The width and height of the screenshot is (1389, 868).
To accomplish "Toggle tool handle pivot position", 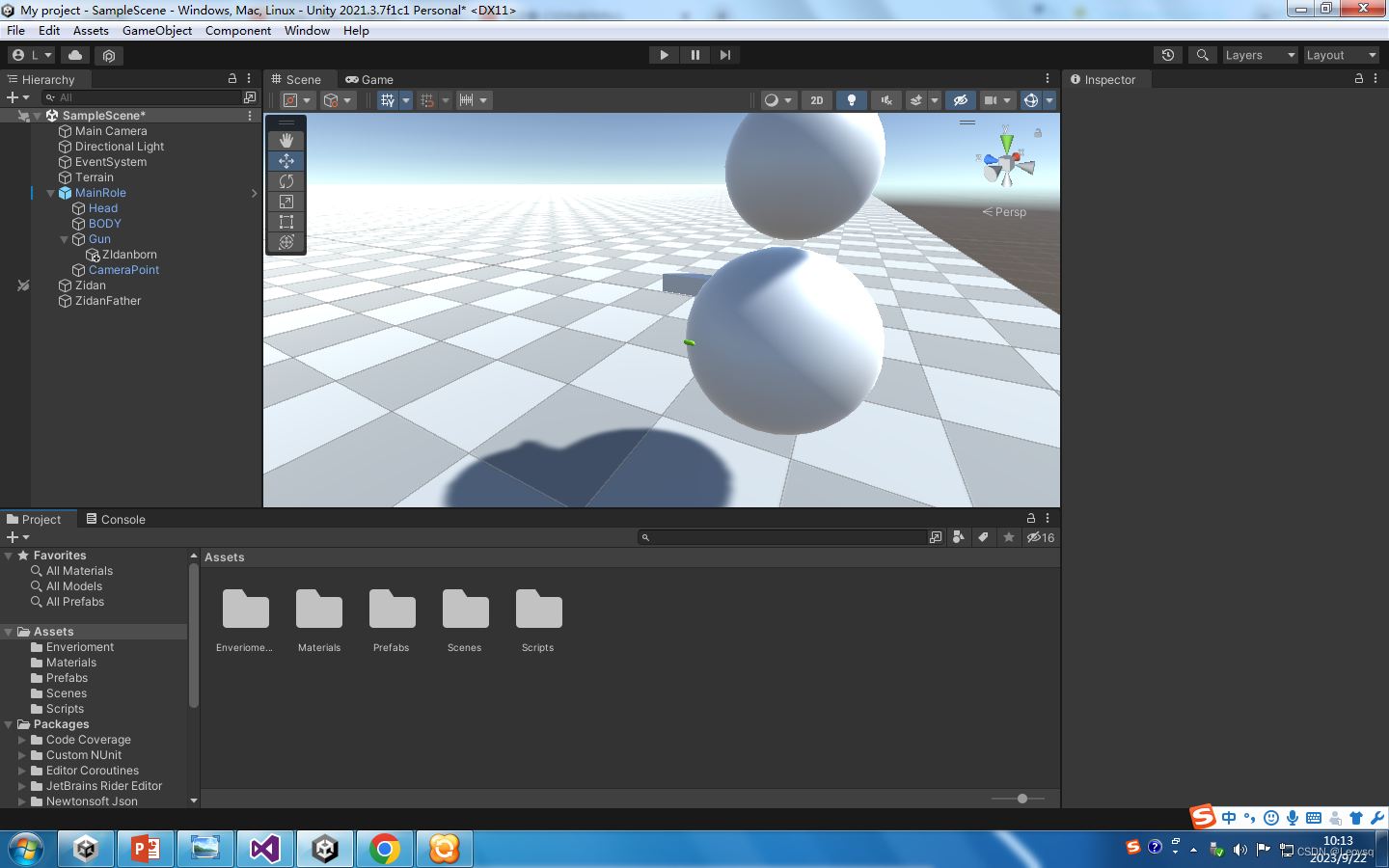I will coord(296,100).
